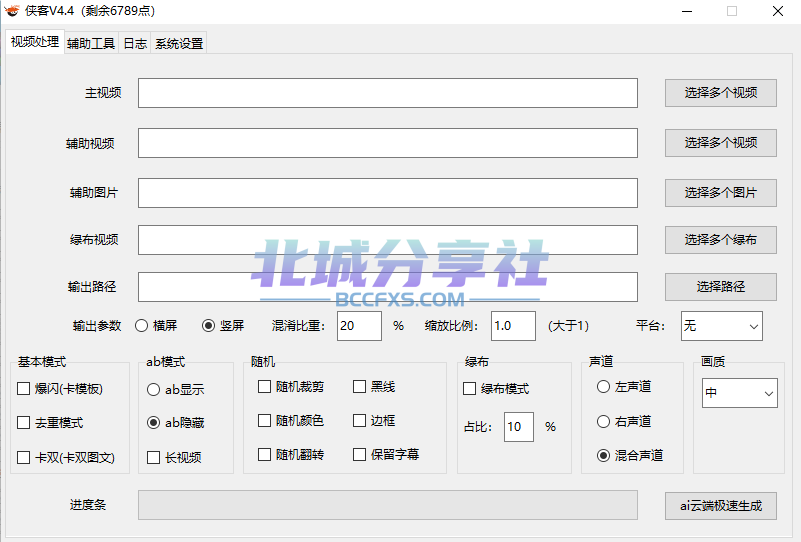Open the 平台 dropdown
This screenshot has height=542, width=801.
[x=722, y=325]
